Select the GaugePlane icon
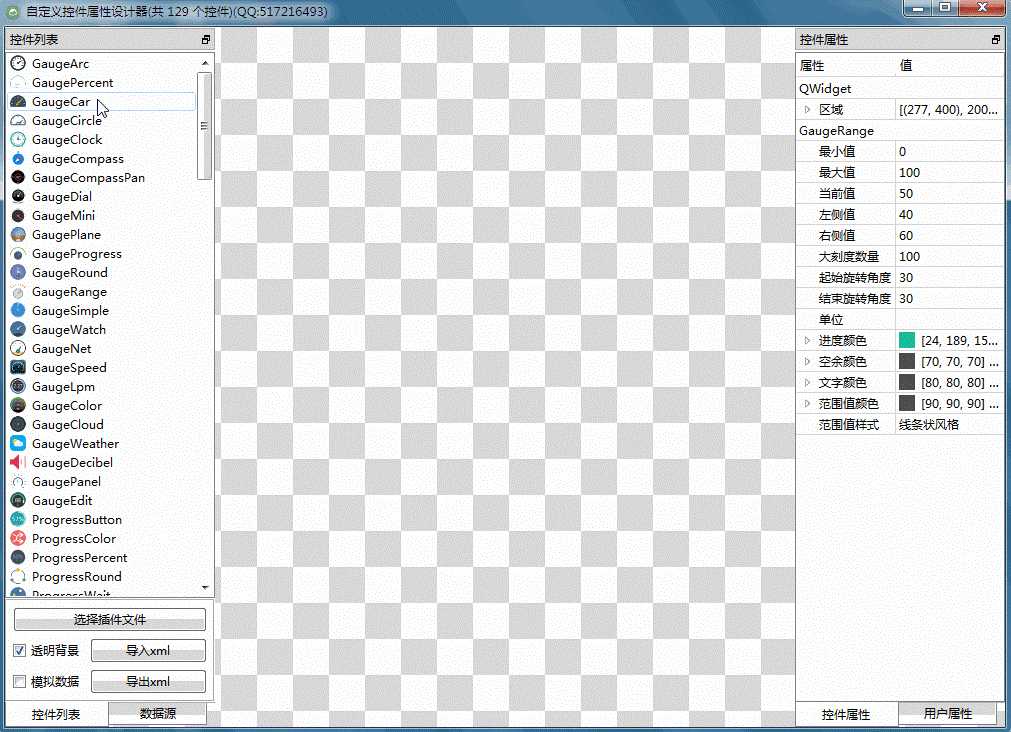Viewport: 1011px width, 732px height. tap(18, 235)
